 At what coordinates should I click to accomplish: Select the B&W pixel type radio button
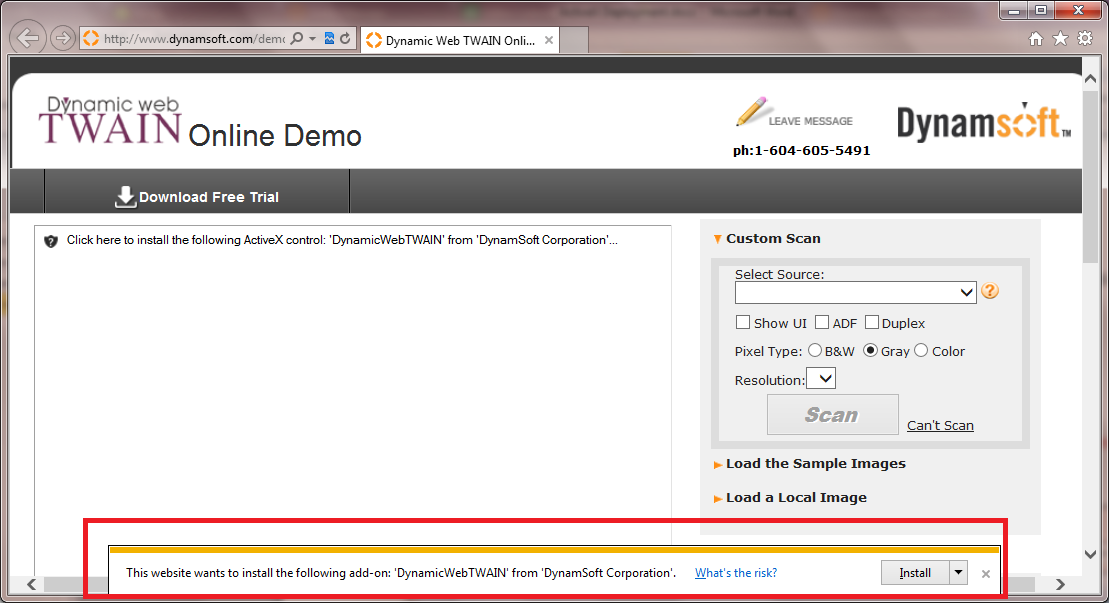tap(815, 351)
